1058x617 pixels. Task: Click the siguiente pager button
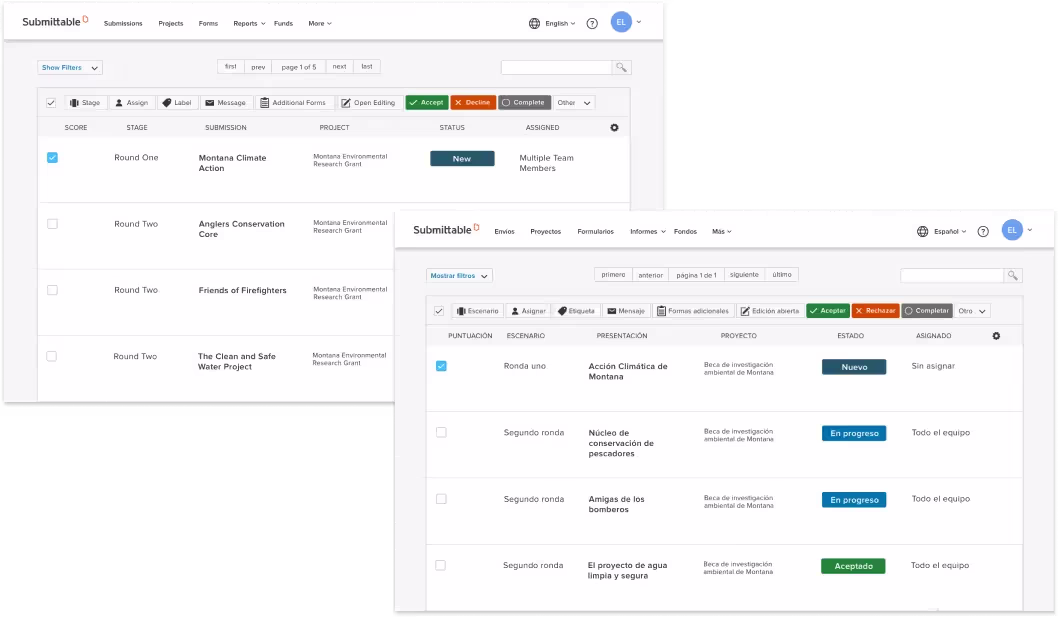[x=744, y=275]
